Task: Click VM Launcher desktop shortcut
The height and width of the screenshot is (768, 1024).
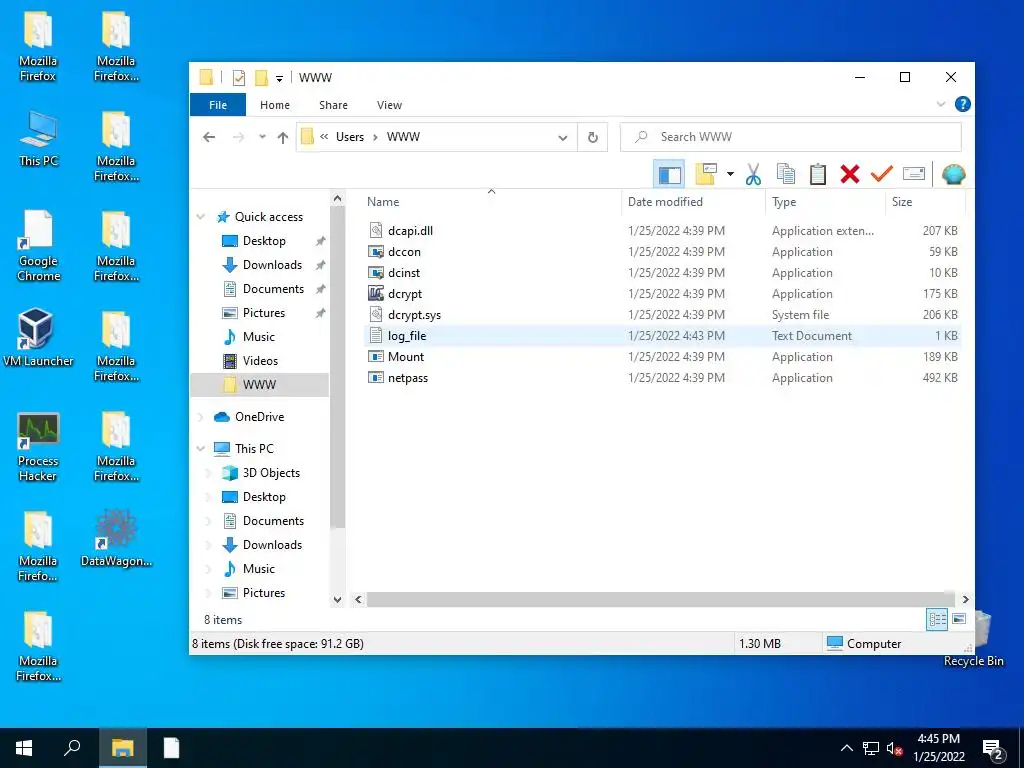Action: 38,338
